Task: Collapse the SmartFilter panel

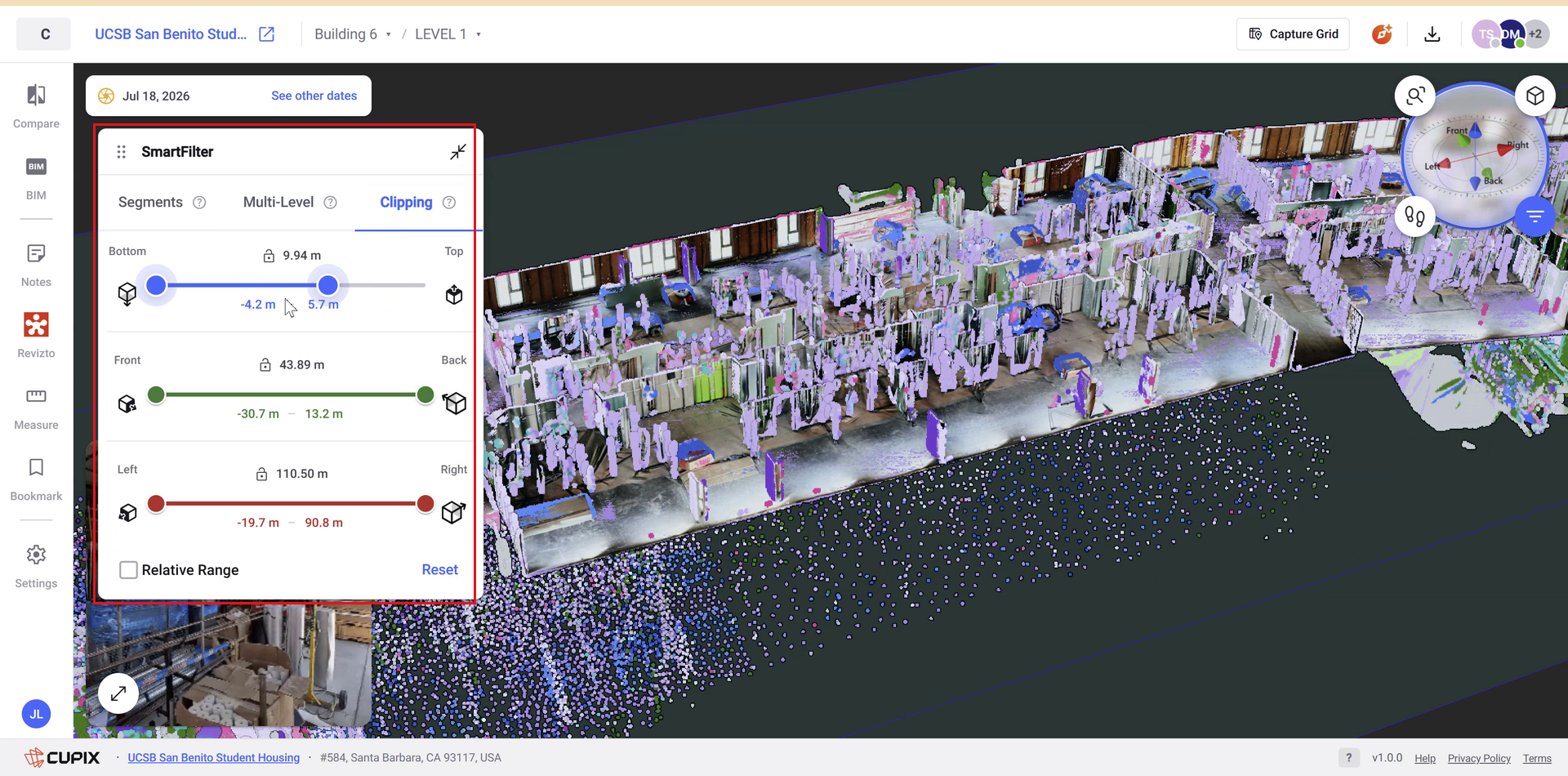Action: [x=458, y=152]
